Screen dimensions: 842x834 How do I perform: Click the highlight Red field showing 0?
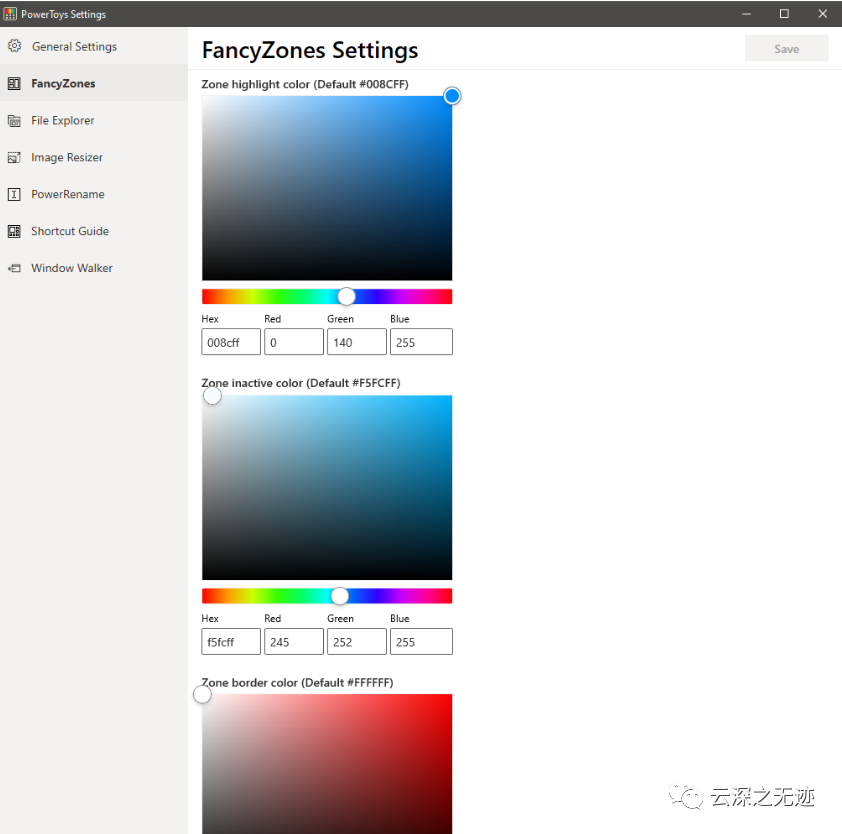click(x=294, y=342)
